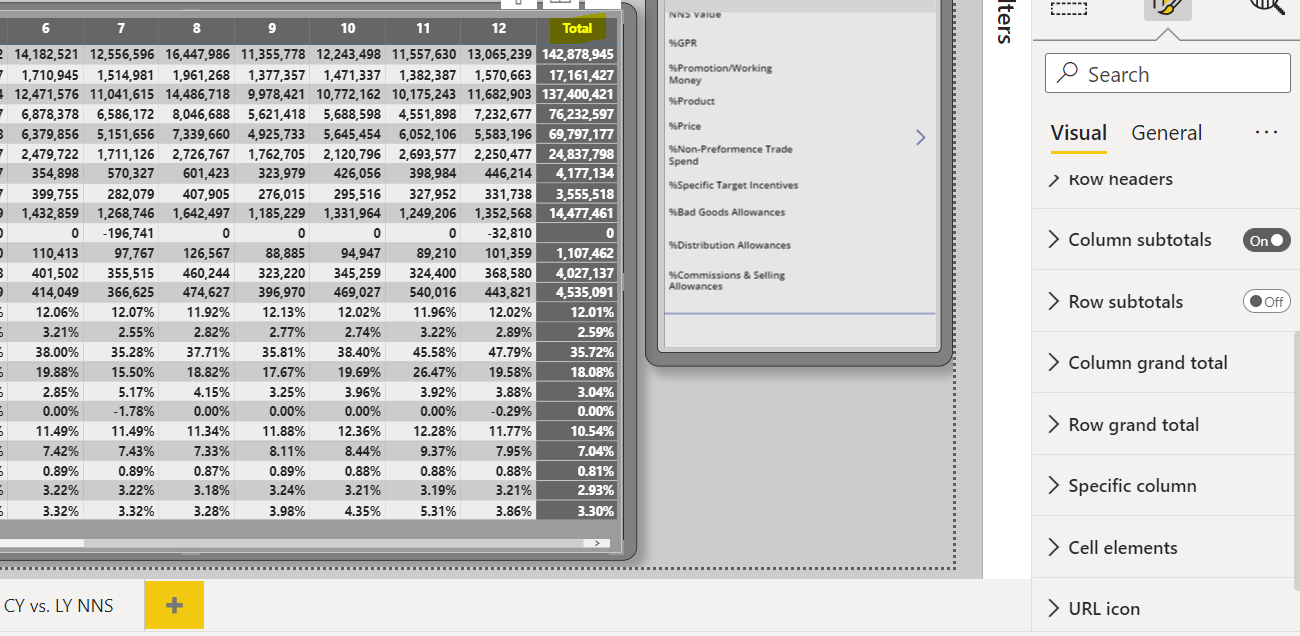Click into the format Search field

1168,73
